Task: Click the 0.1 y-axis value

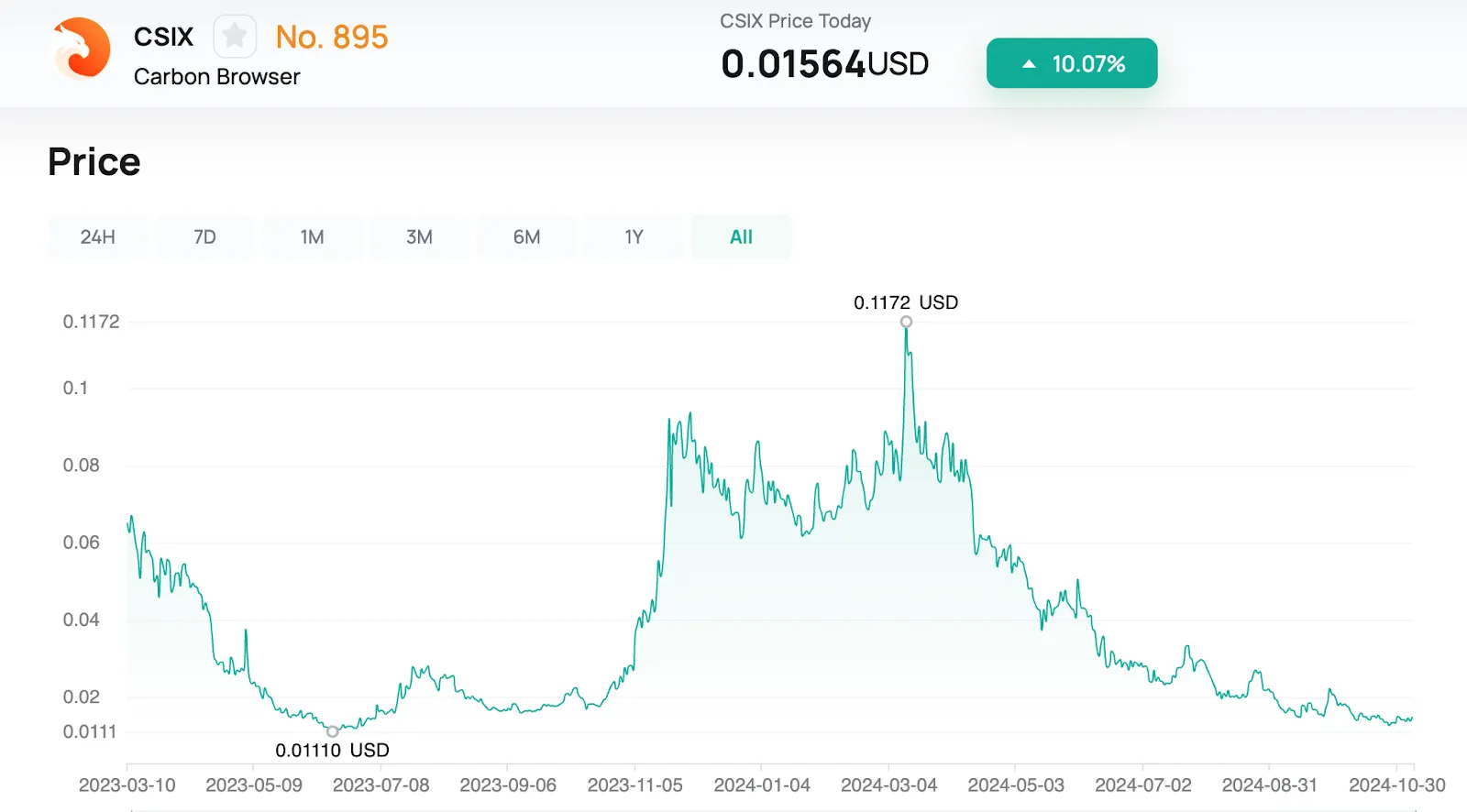Action: coord(75,389)
